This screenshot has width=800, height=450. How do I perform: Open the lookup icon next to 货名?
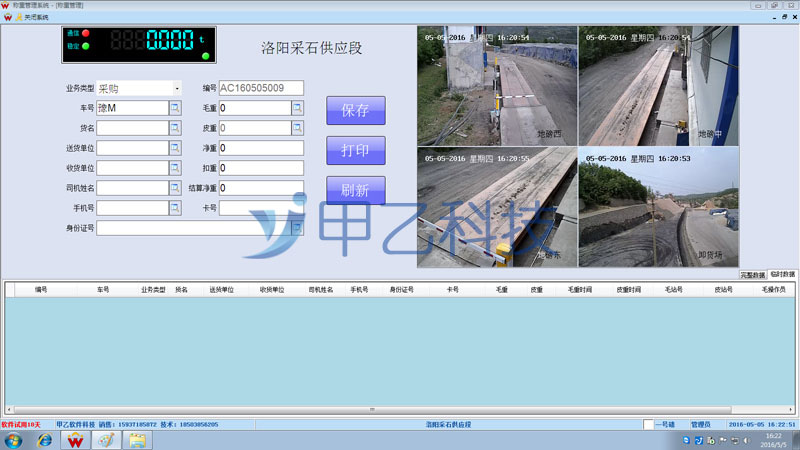coord(175,128)
